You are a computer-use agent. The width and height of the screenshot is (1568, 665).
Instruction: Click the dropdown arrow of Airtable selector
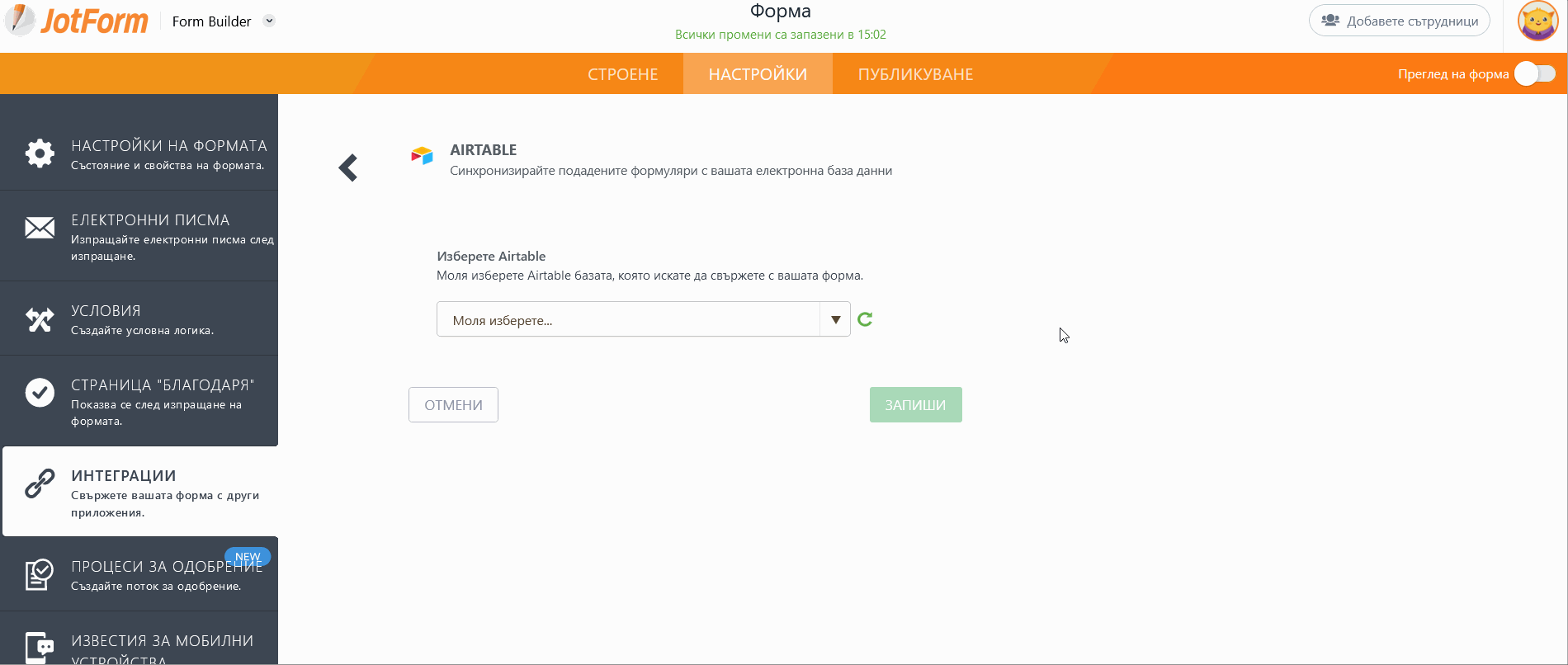[x=835, y=319]
